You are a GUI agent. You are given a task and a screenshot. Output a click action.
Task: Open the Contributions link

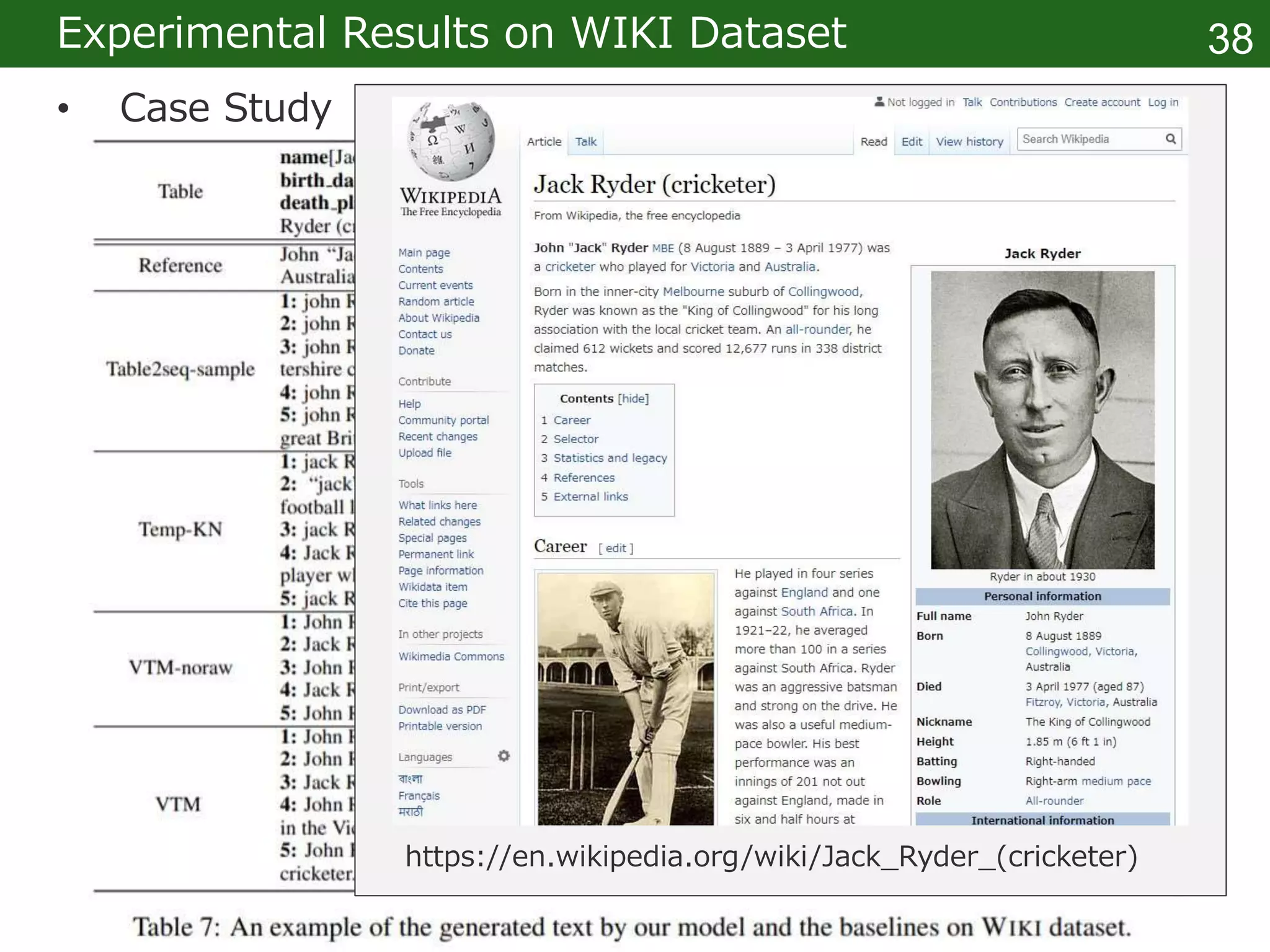tap(1023, 102)
